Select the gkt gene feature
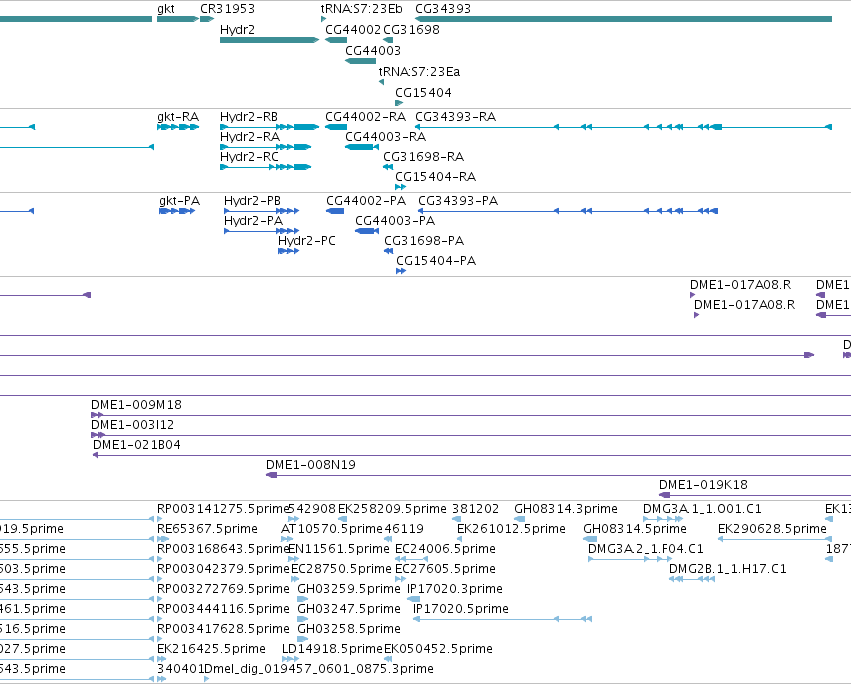851x684 pixels. click(178, 19)
